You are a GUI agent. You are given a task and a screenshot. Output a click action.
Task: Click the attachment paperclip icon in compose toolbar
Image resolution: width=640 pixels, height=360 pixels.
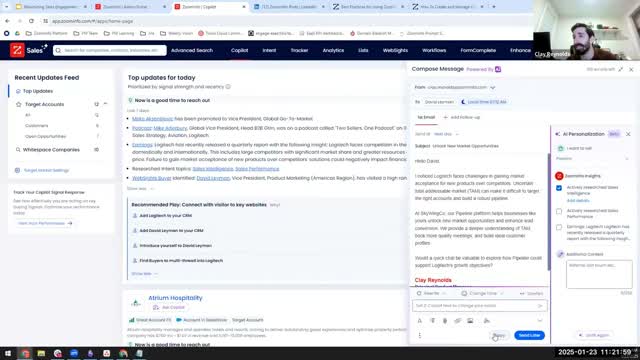point(445,321)
